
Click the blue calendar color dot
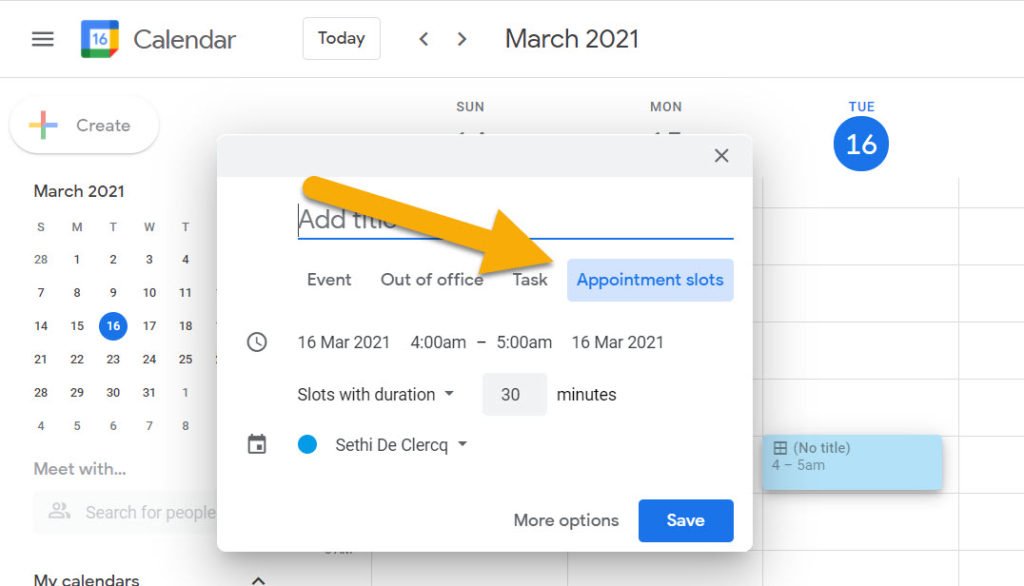(308, 445)
